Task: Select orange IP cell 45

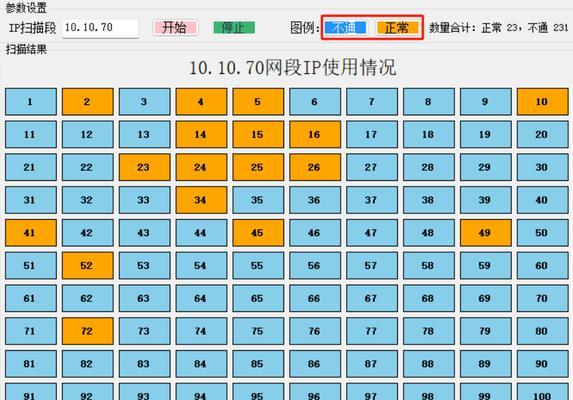Action: 258,233
